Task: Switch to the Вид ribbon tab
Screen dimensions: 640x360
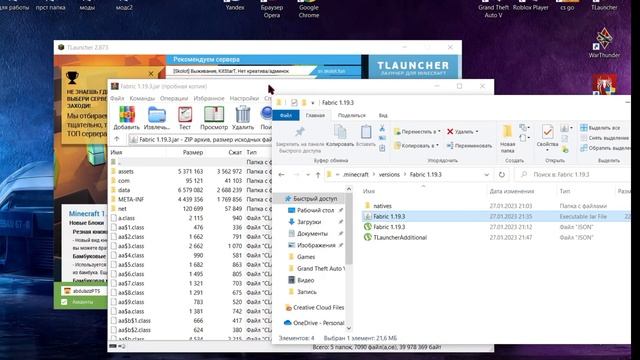Action: (x=383, y=116)
